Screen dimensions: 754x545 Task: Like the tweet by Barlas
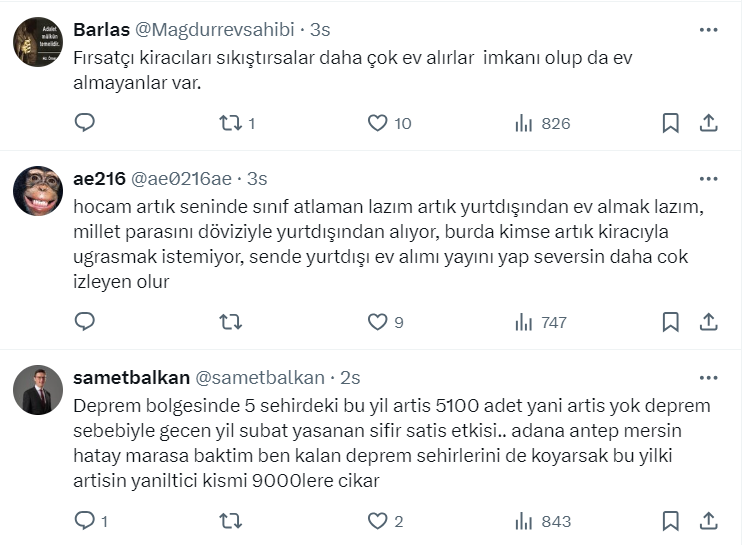point(377,123)
